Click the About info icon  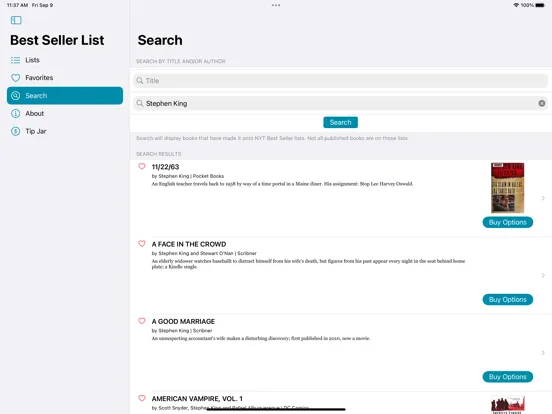click(x=15, y=113)
